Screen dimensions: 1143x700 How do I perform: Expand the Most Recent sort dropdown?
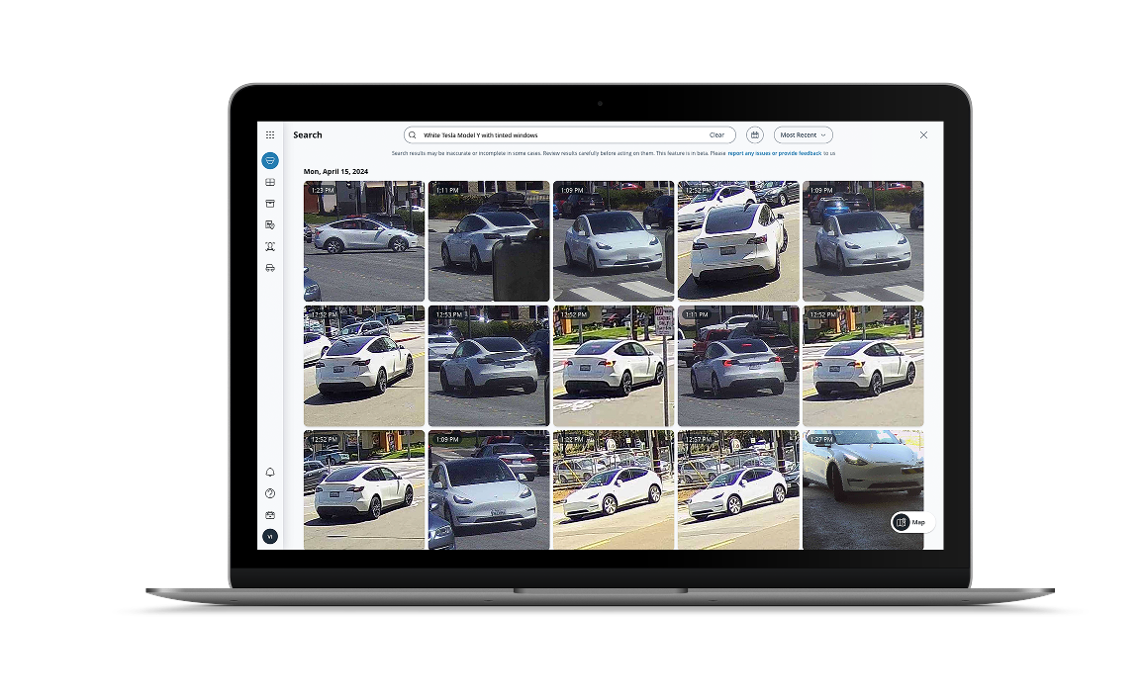[803, 135]
